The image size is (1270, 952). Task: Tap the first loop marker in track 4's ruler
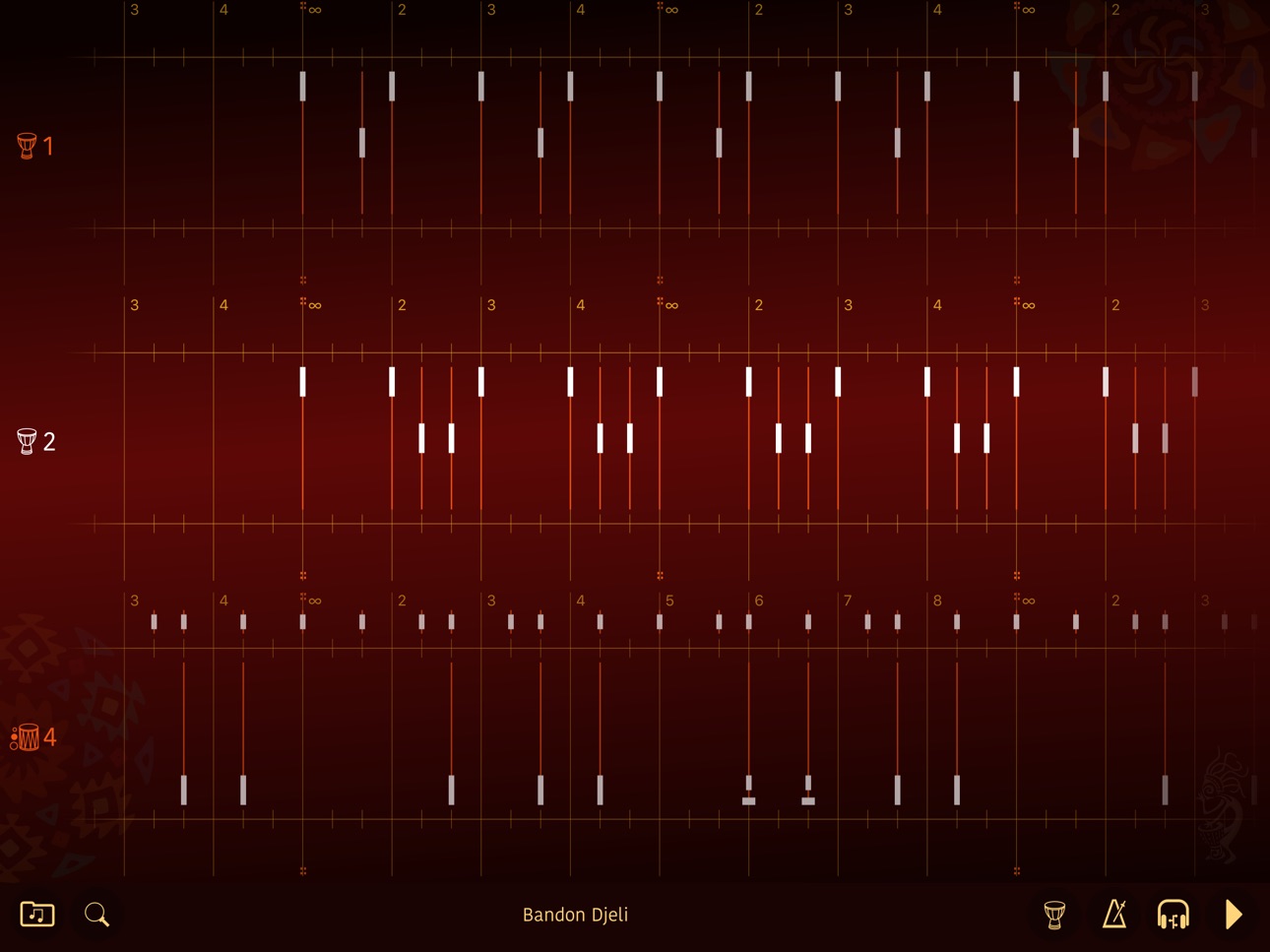coord(310,600)
